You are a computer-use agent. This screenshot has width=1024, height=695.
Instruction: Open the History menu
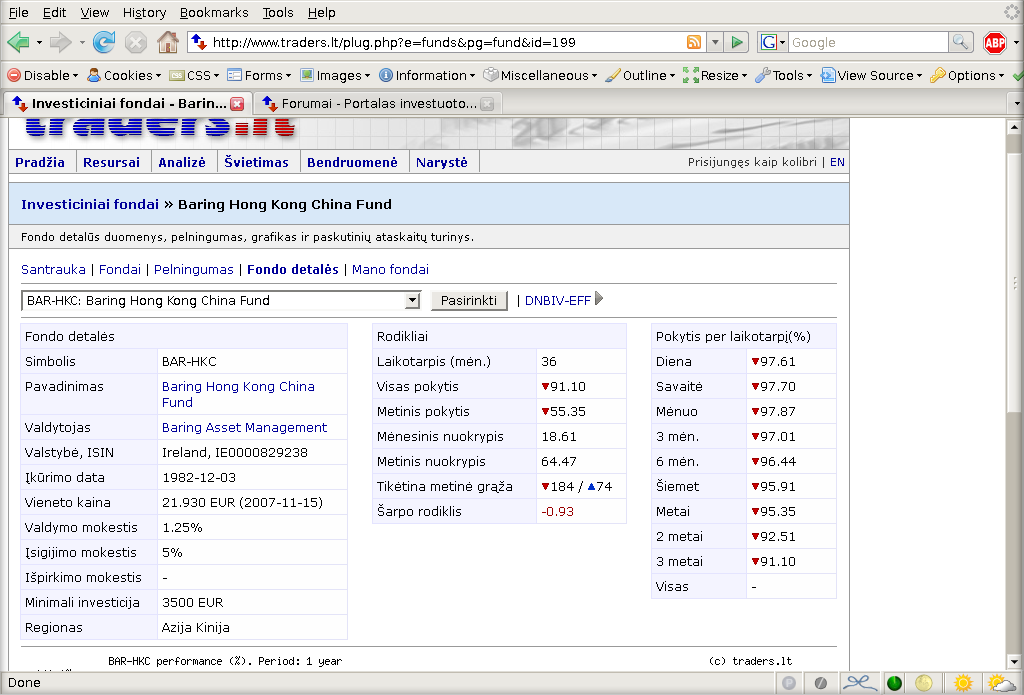[144, 12]
